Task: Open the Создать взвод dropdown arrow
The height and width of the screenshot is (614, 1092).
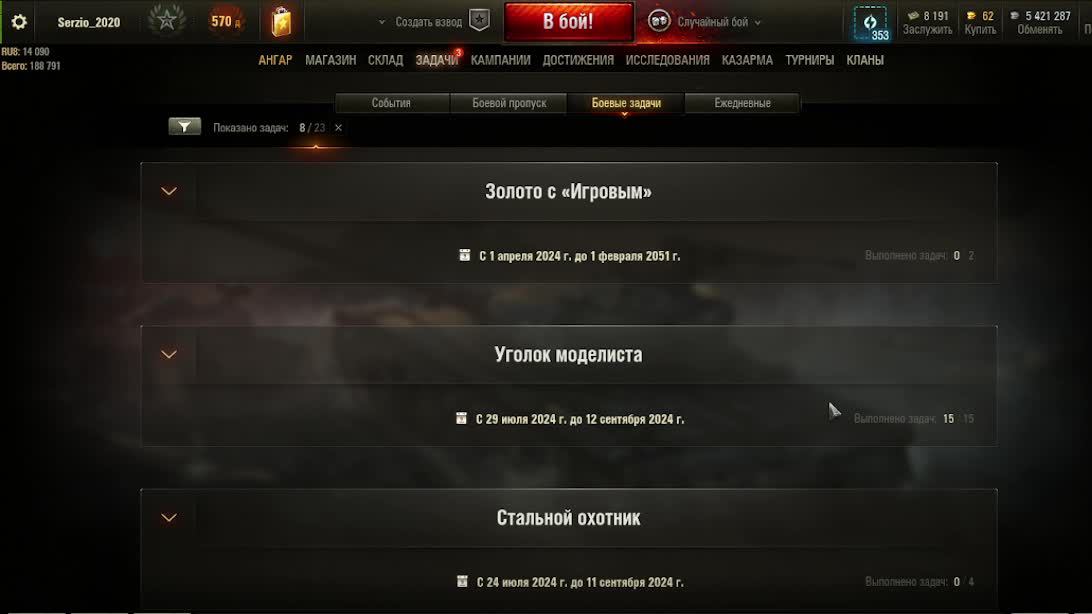Action: click(x=382, y=22)
